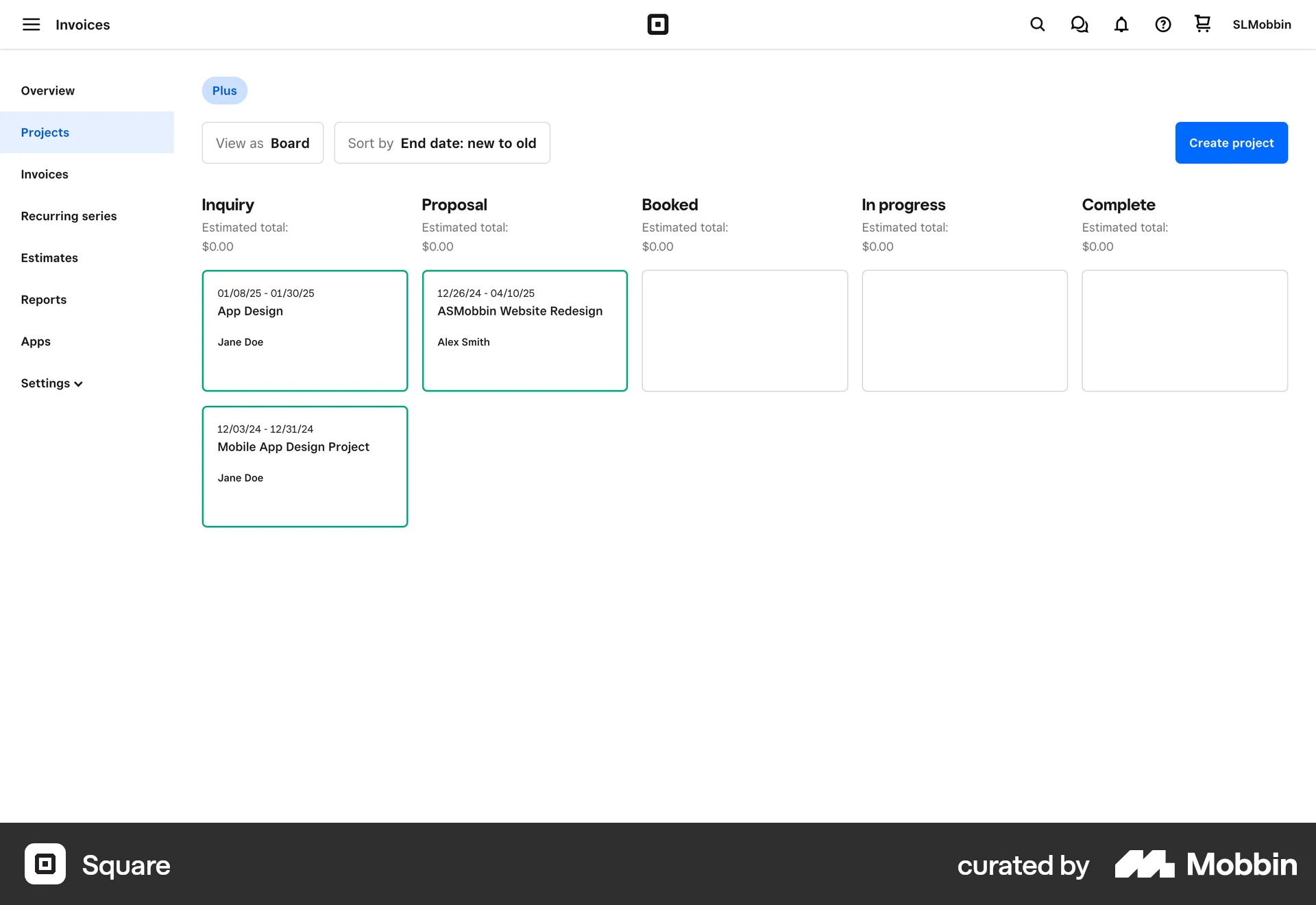Open the App Design project card

click(x=304, y=330)
